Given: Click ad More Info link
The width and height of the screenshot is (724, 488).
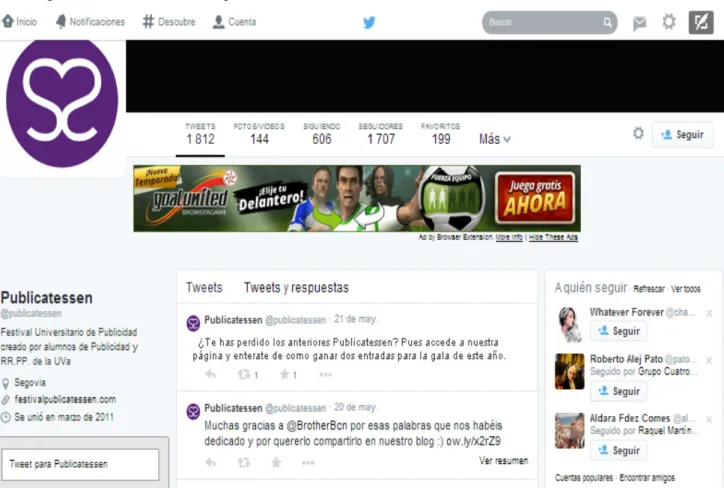Looking at the screenshot, I should (x=509, y=237).
